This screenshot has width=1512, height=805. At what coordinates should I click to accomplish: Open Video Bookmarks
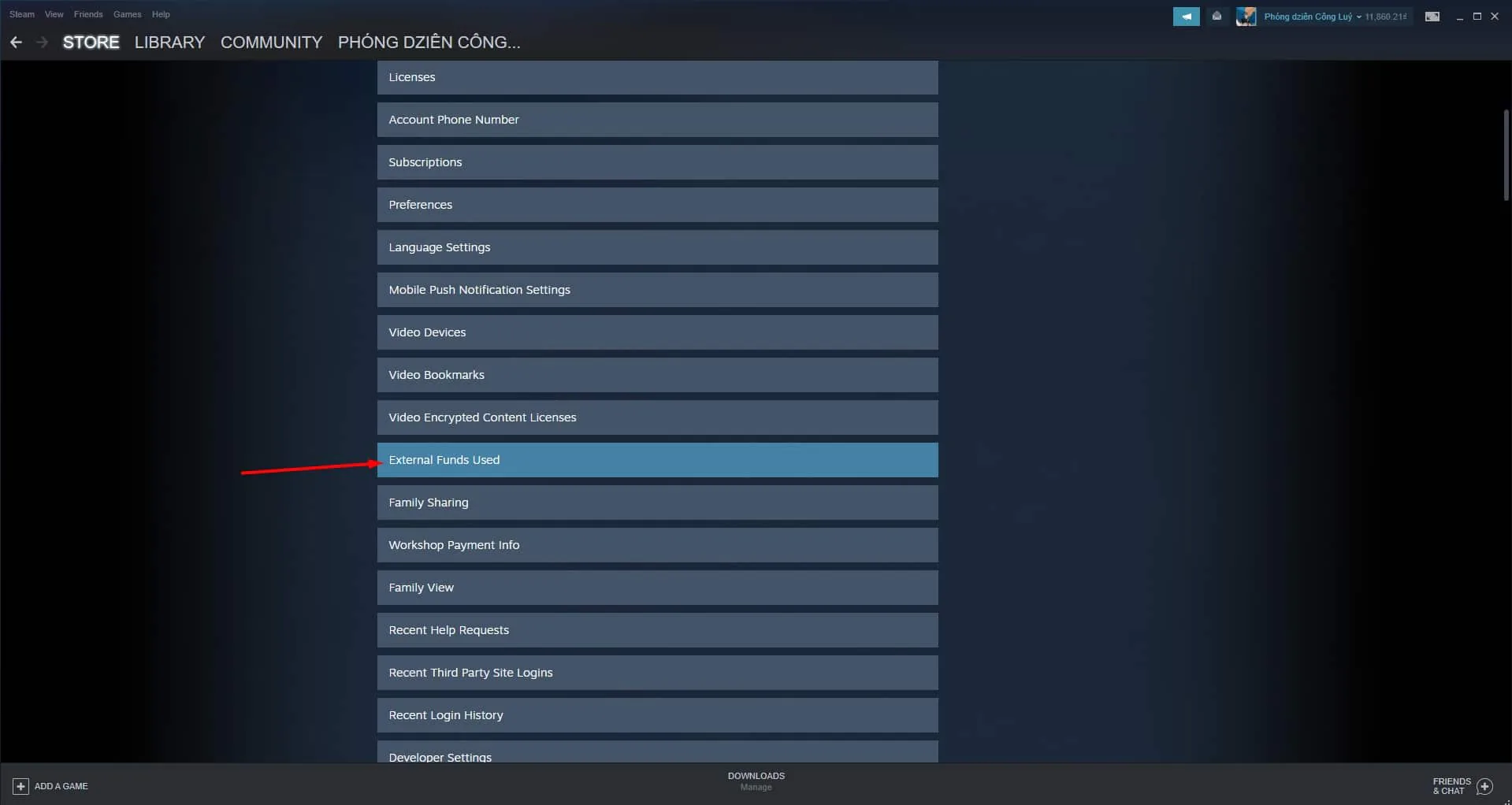pos(657,375)
